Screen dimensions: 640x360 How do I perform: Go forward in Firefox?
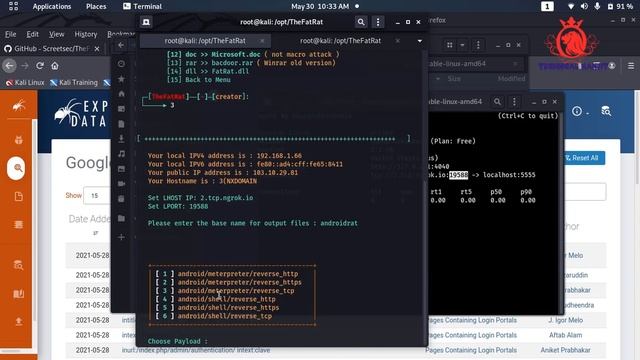[25, 66]
